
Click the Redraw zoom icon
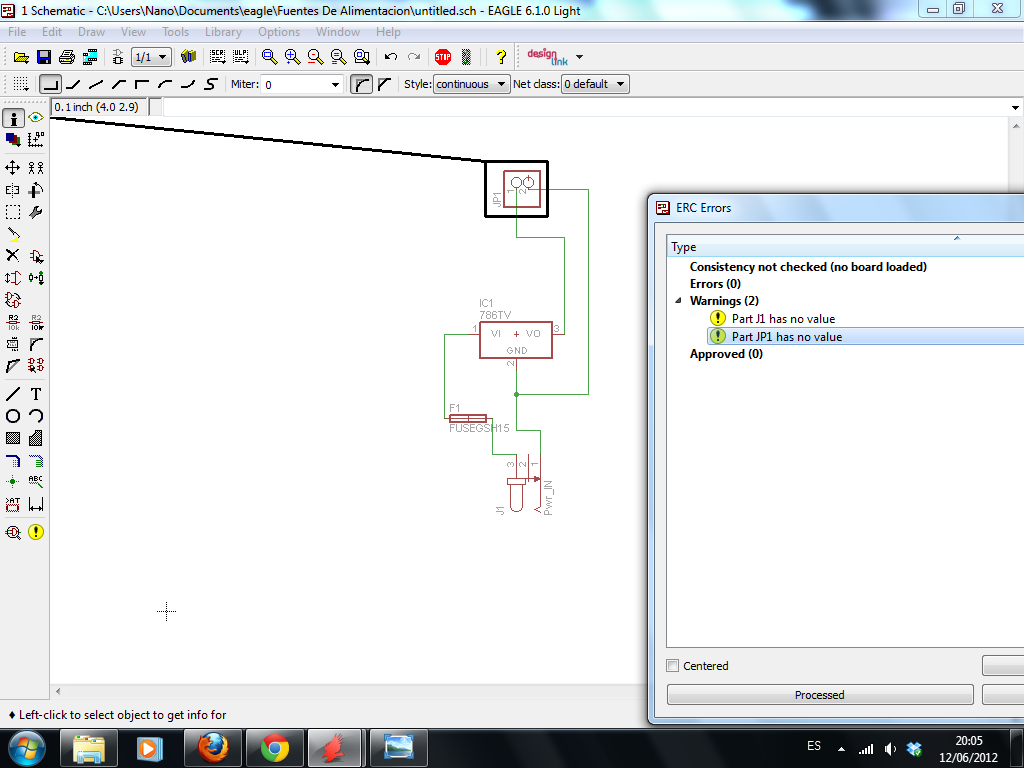338,57
